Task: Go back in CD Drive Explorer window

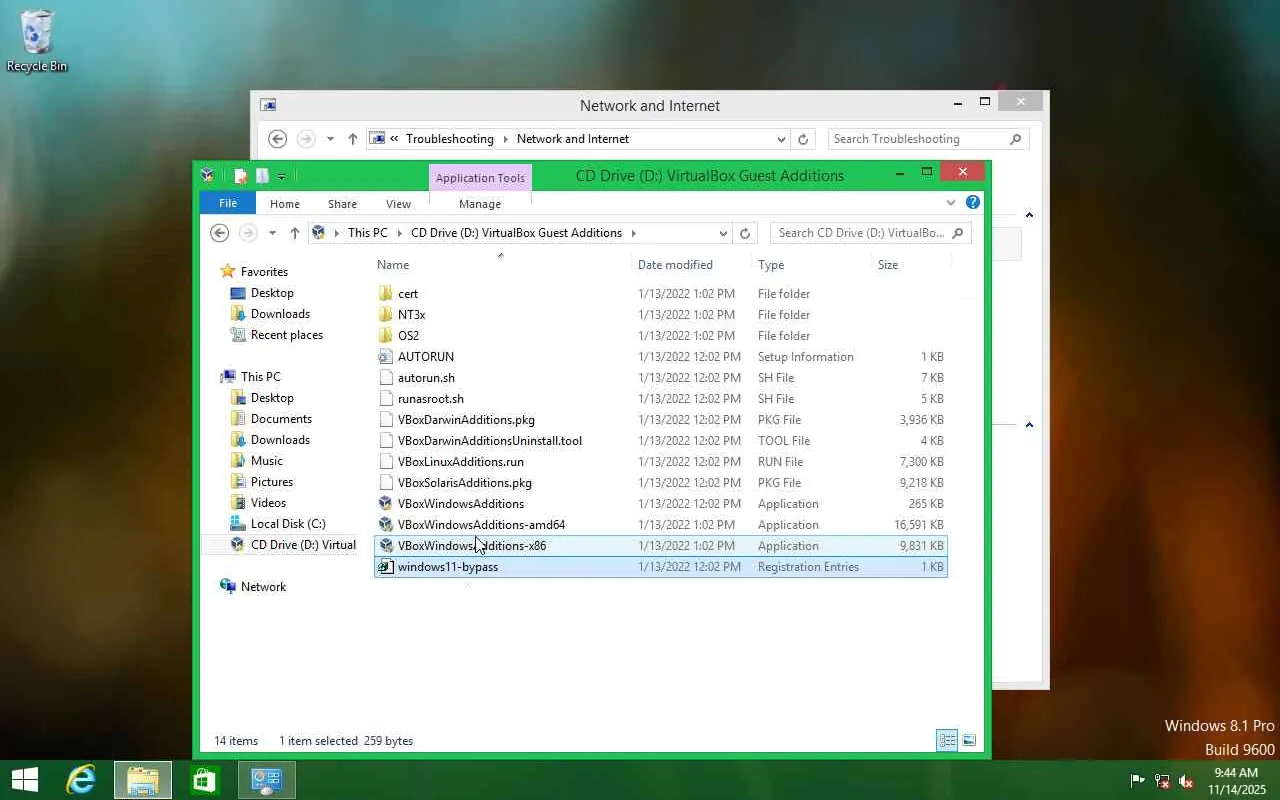Action: 220,233
